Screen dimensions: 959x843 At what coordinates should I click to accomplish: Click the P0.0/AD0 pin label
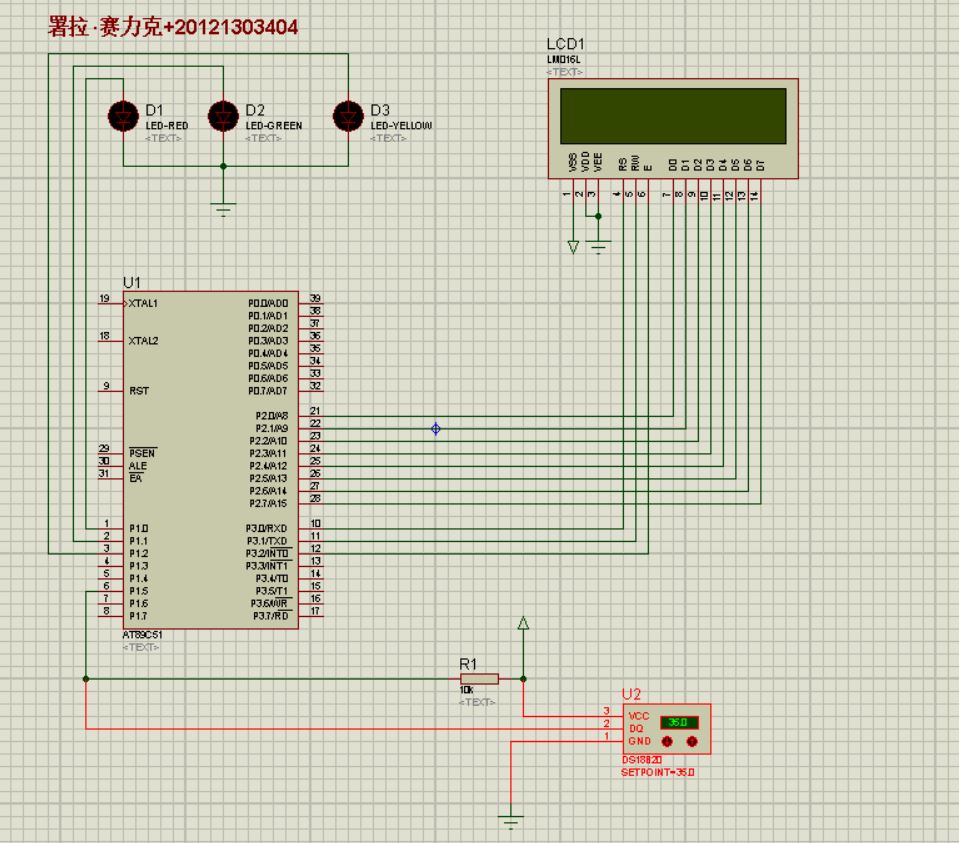point(268,303)
